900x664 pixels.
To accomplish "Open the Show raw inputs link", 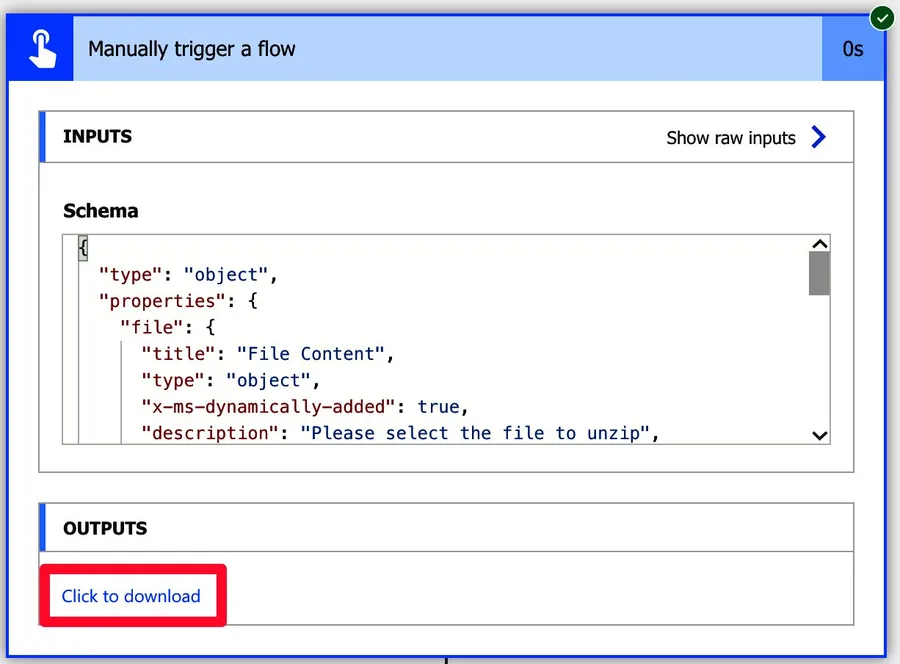I will pyautogui.click(x=731, y=138).
